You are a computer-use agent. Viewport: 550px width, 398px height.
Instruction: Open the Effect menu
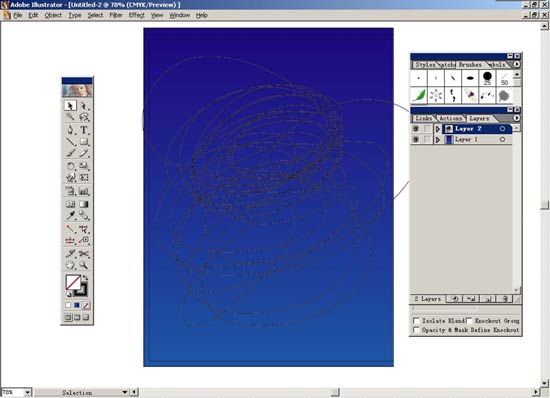point(136,15)
